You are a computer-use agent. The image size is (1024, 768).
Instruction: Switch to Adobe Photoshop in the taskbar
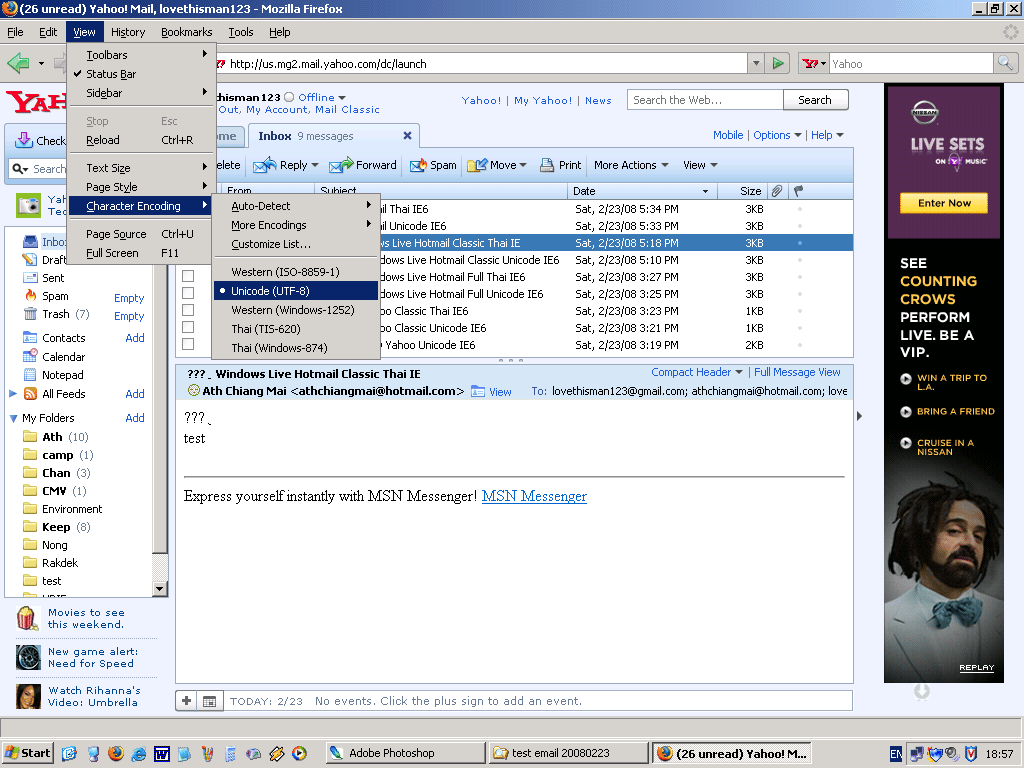coord(406,753)
